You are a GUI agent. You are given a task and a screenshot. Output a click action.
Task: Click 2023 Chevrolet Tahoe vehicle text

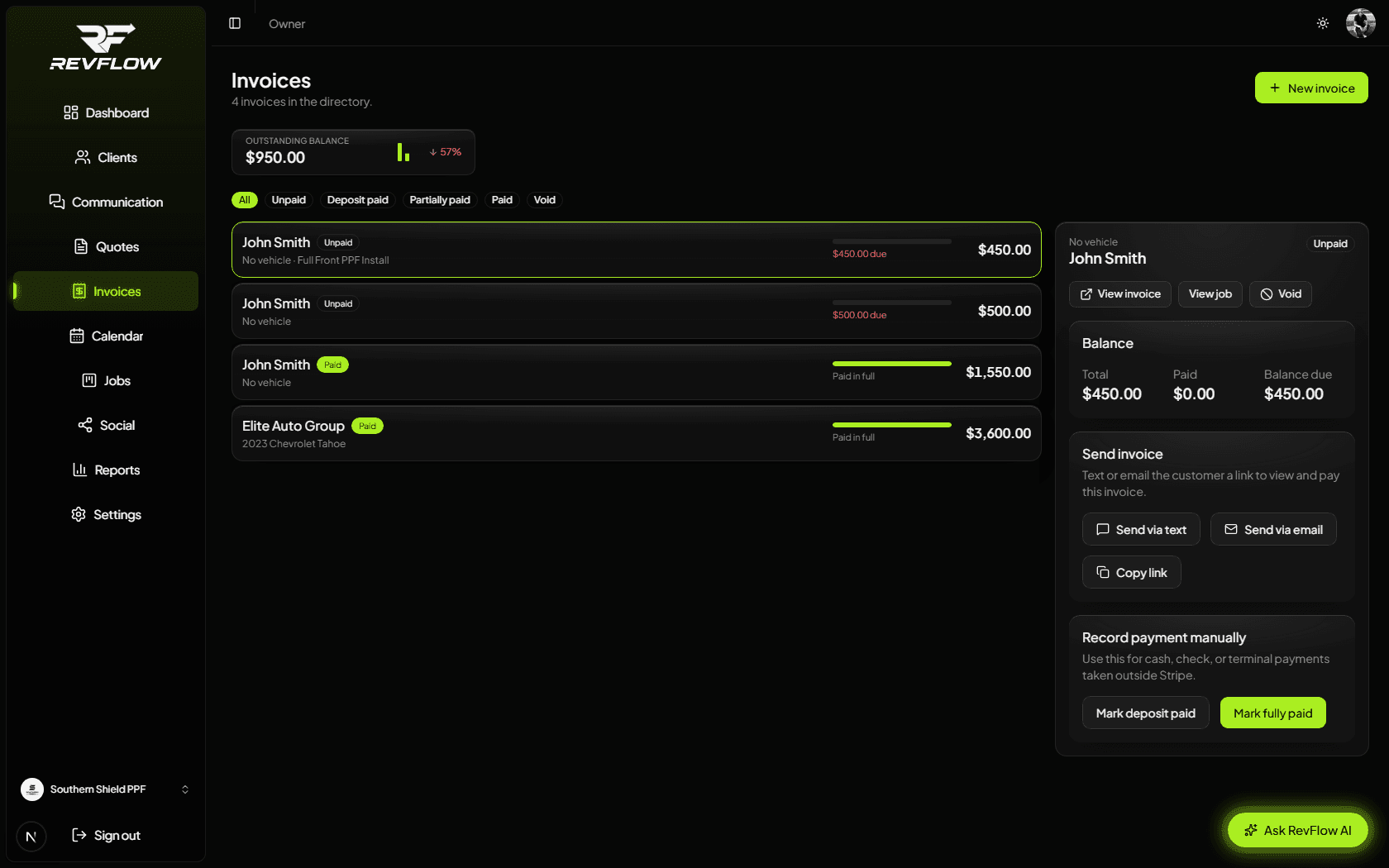(294, 444)
